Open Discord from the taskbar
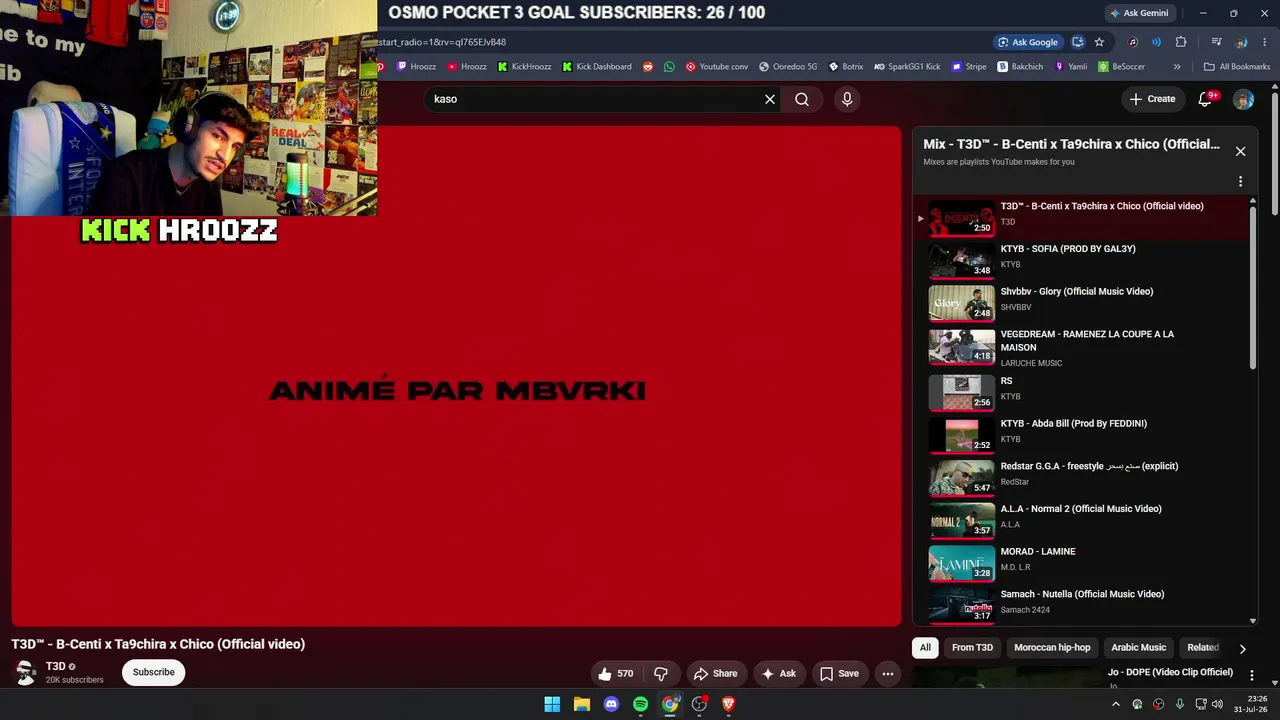 click(611, 704)
